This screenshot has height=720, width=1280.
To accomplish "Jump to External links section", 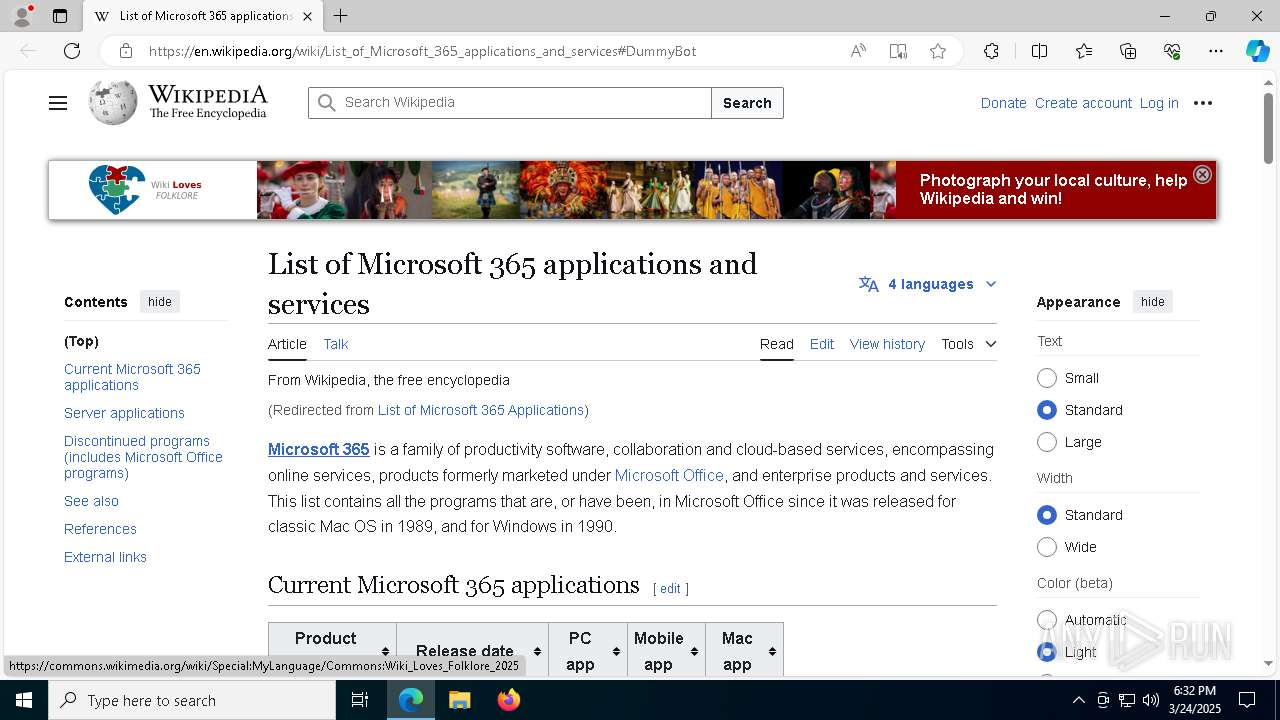I will [x=105, y=557].
